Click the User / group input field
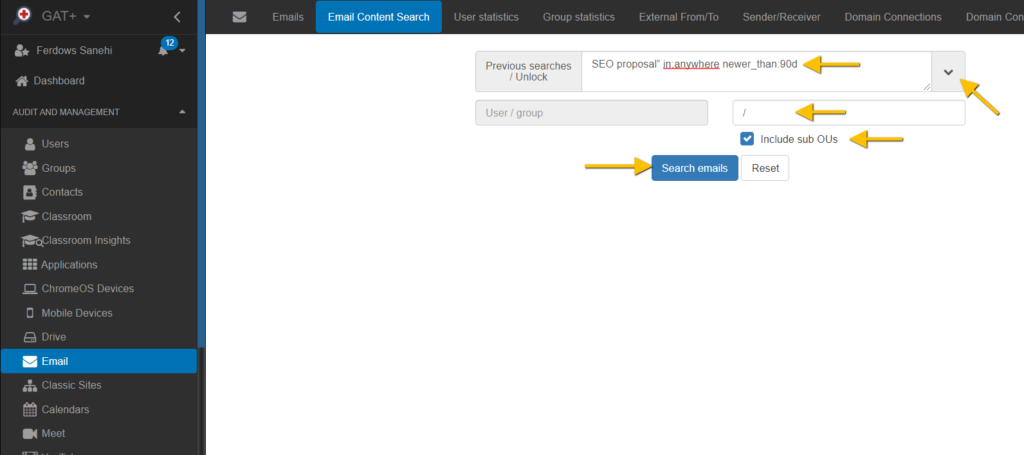1024x455 pixels. click(x=592, y=113)
